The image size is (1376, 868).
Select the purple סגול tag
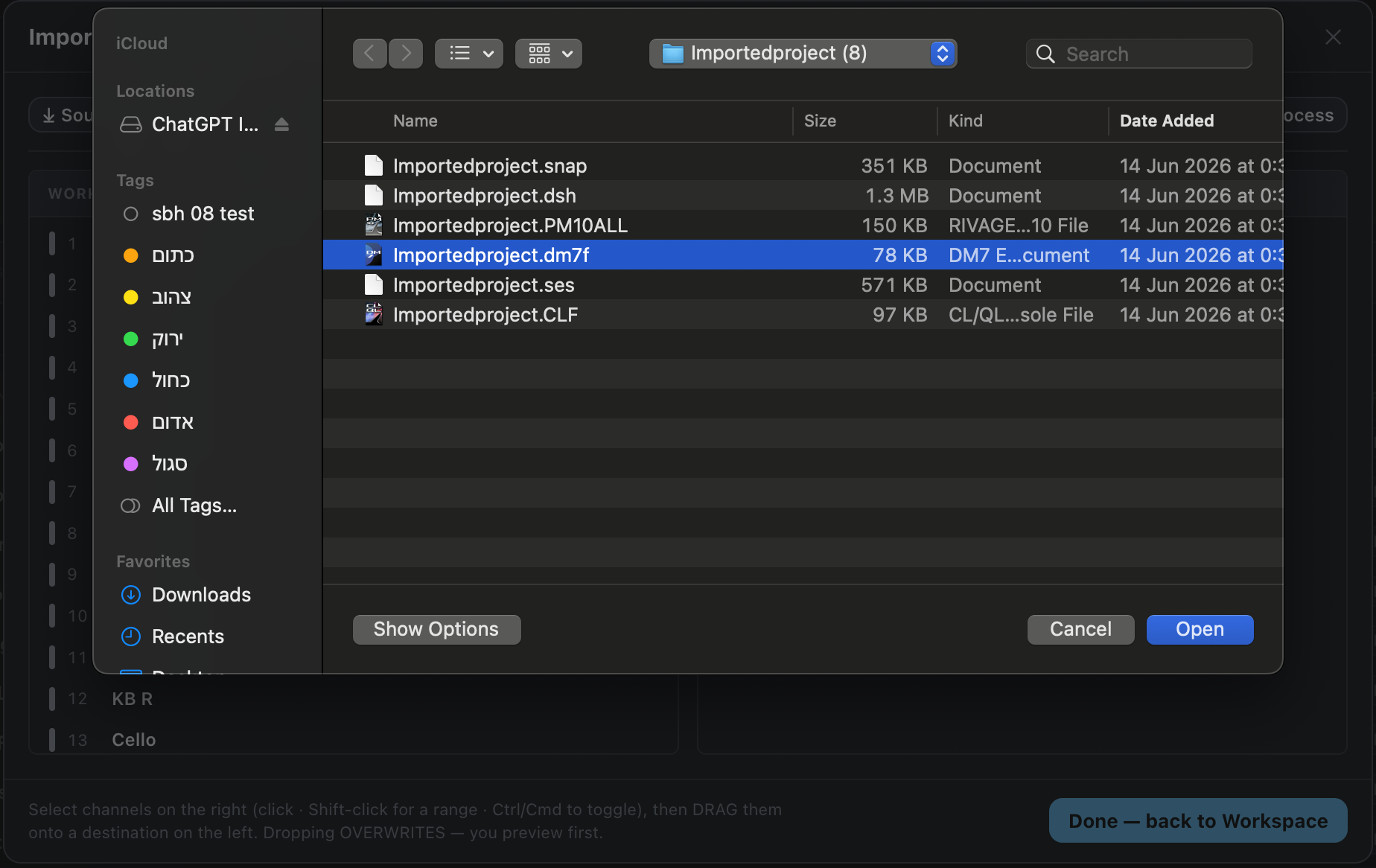click(155, 464)
